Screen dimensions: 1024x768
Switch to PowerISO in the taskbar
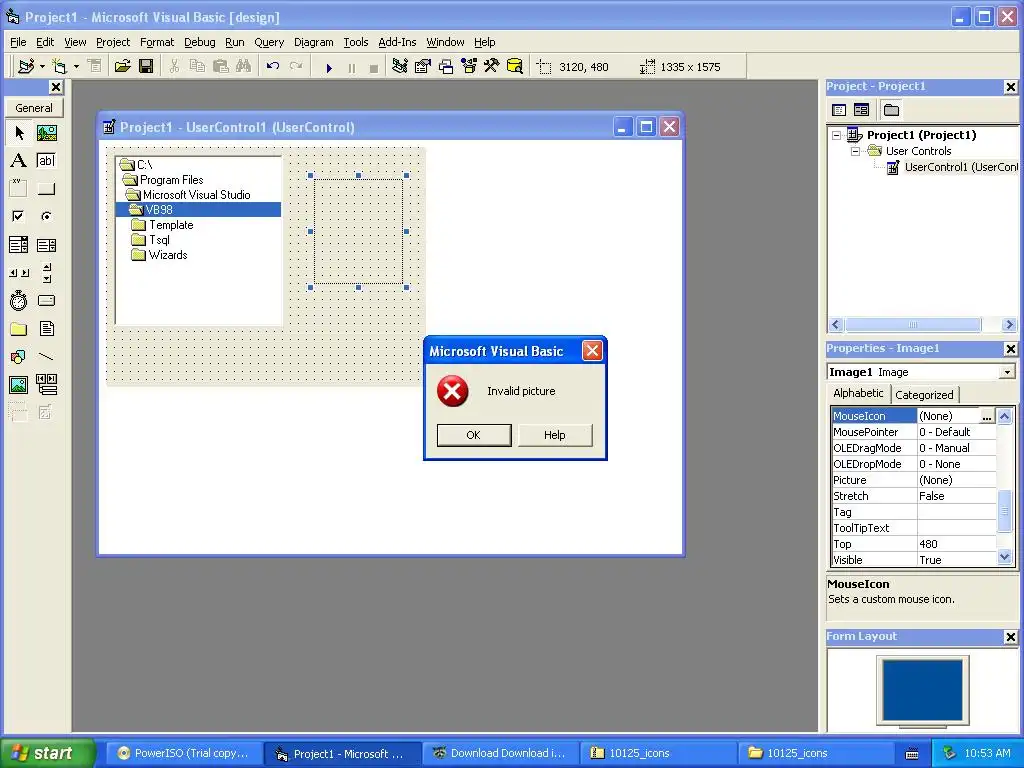pos(184,754)
